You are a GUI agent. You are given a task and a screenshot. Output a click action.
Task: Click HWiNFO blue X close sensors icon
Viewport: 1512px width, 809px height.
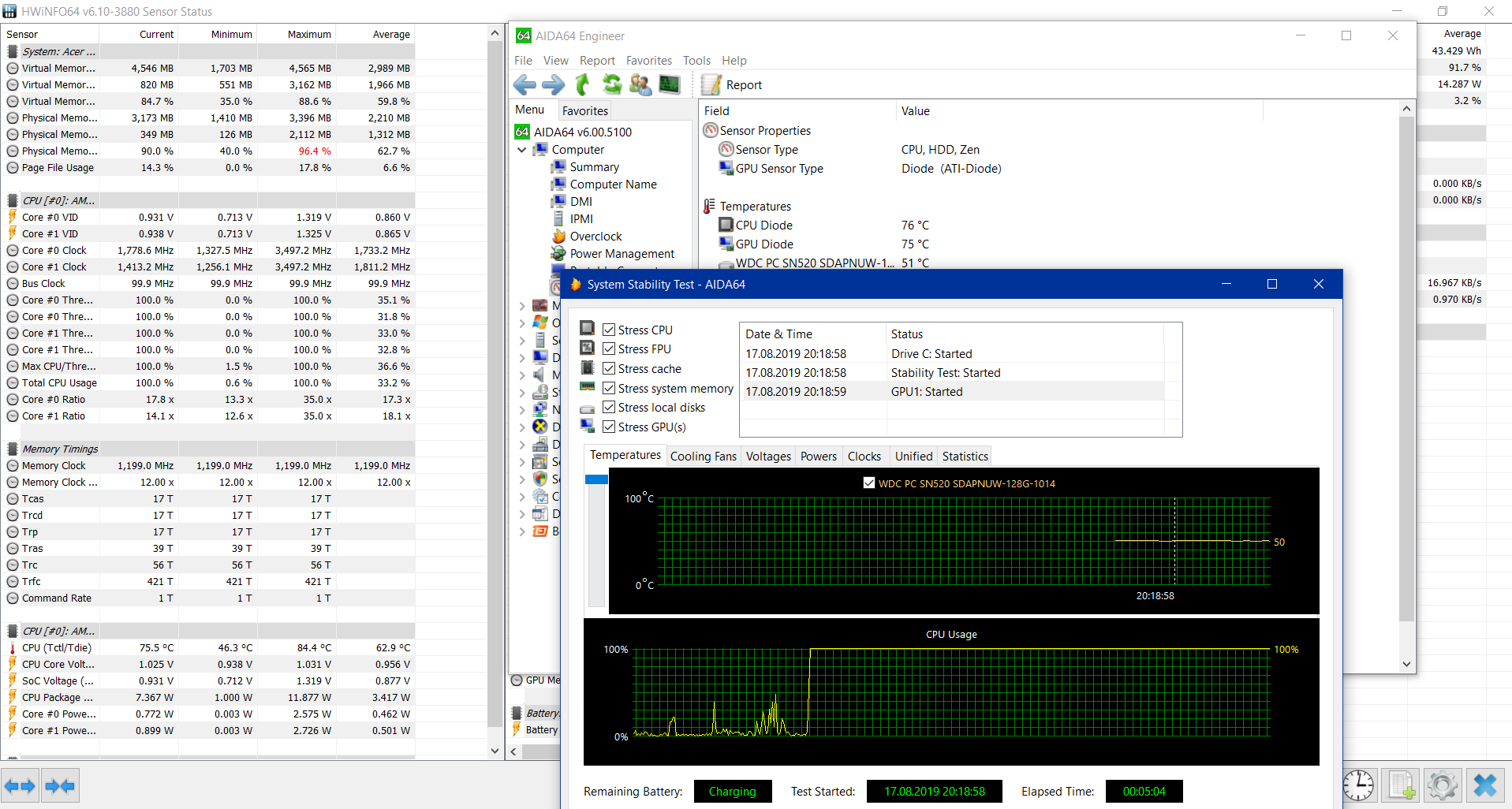[x=1485, y=785]
